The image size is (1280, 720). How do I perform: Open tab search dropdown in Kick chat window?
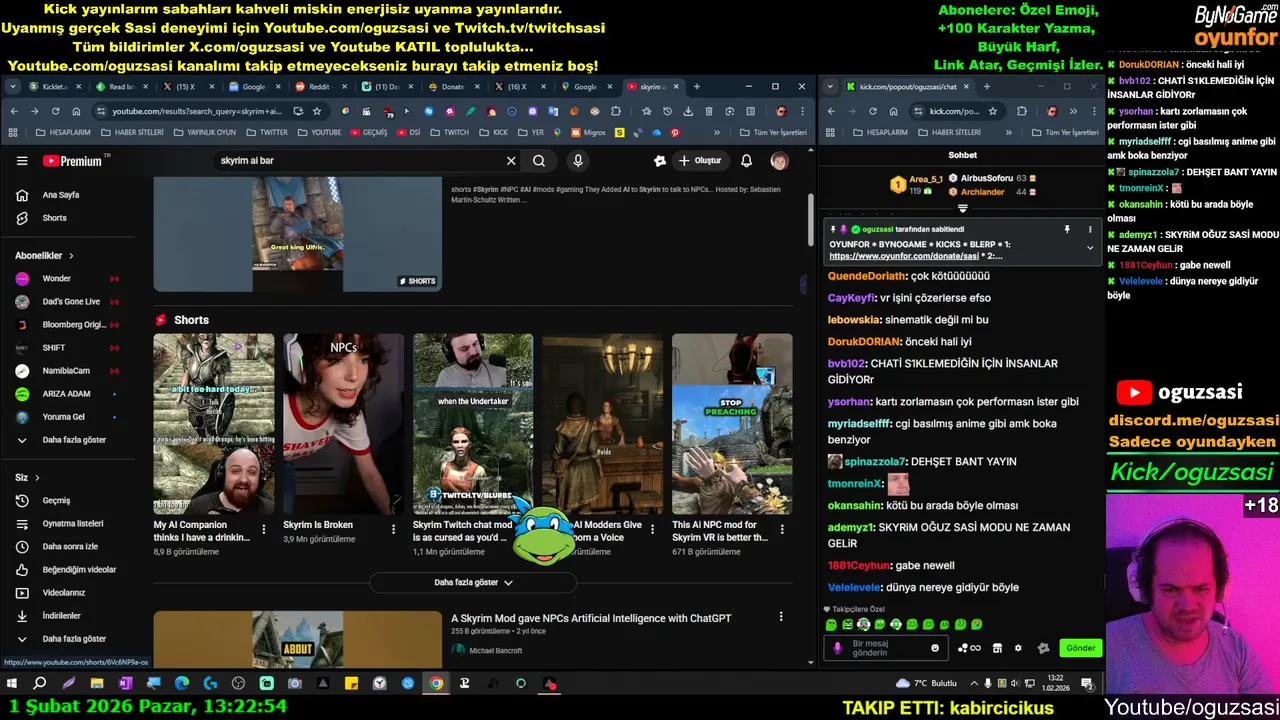830,87
